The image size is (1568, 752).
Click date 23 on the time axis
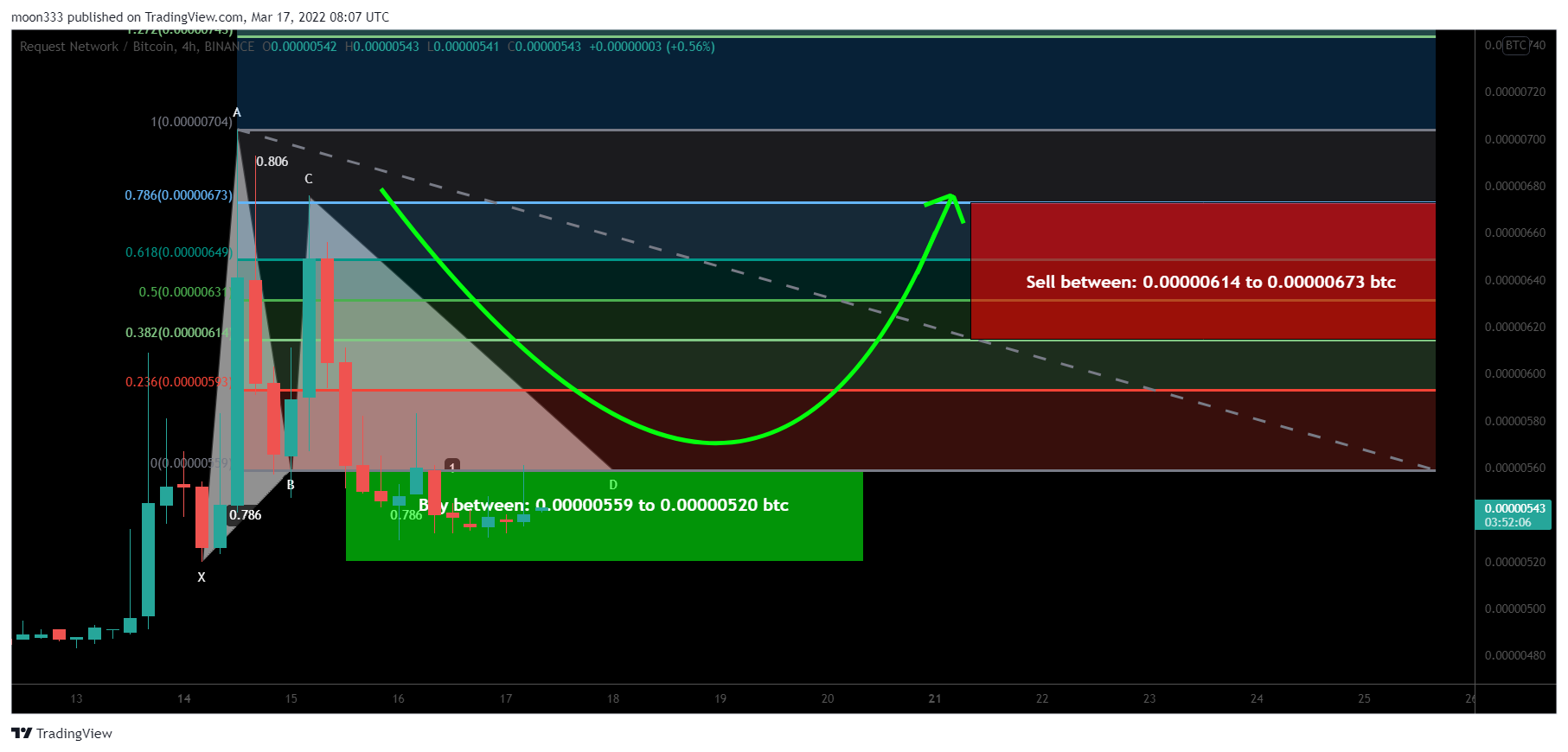coord(1149,698)
